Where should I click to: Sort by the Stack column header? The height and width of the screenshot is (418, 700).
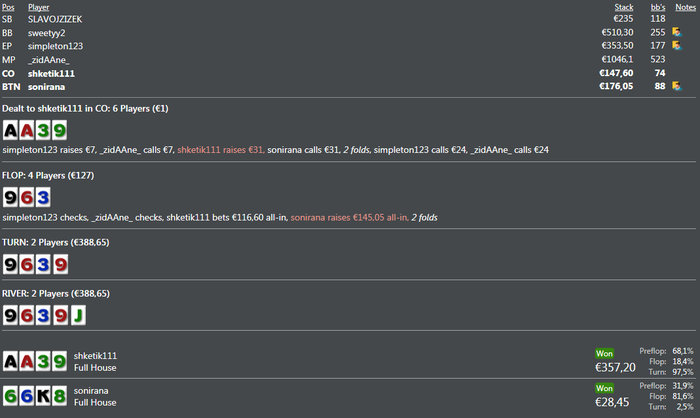click(x=623, y=6)
